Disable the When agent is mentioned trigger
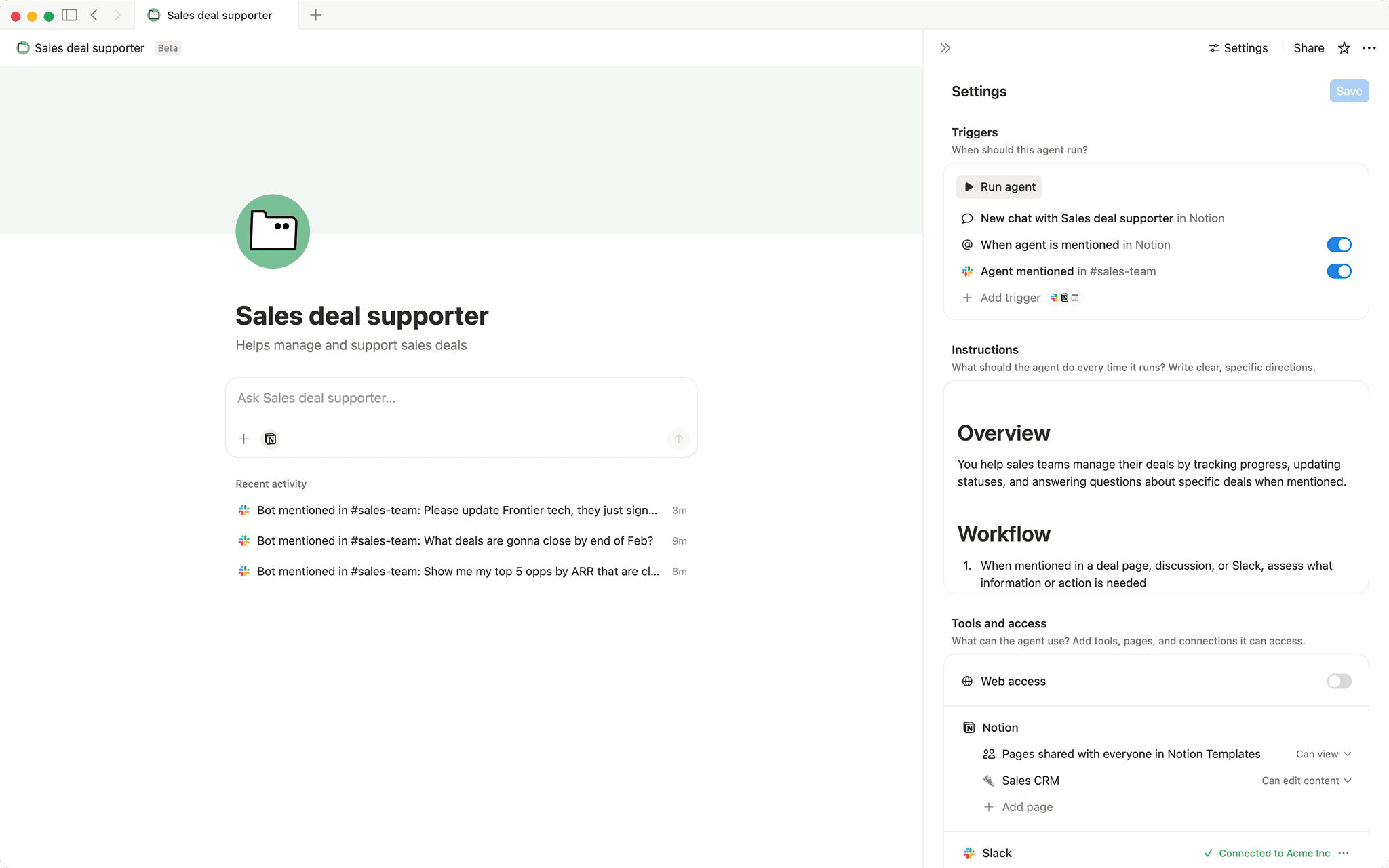This screenshot has height=868, width=1389. pyautogui.click(x=1339, y=244)
